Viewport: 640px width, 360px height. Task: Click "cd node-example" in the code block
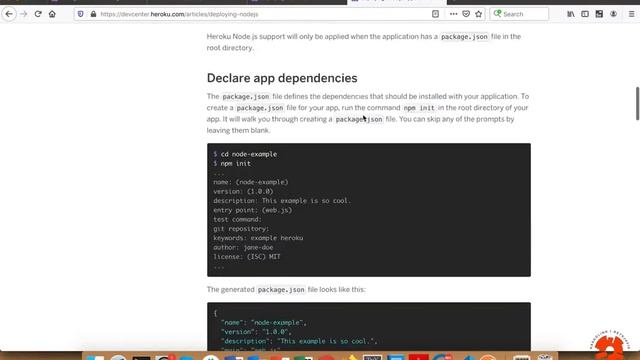[249, 154]
